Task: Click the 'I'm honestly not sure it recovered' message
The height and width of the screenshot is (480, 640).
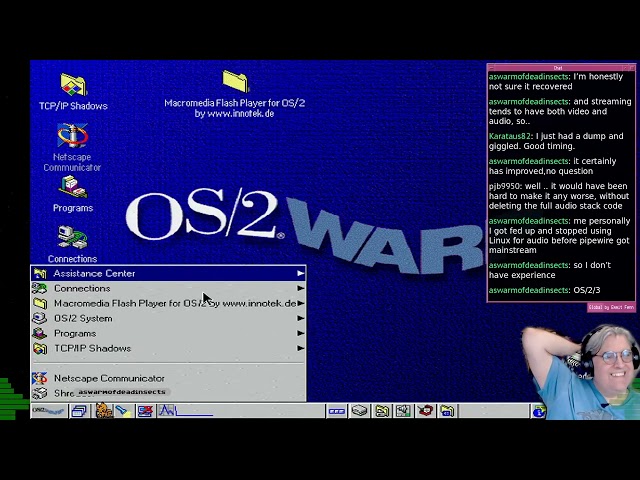Action: coord(556,82)
